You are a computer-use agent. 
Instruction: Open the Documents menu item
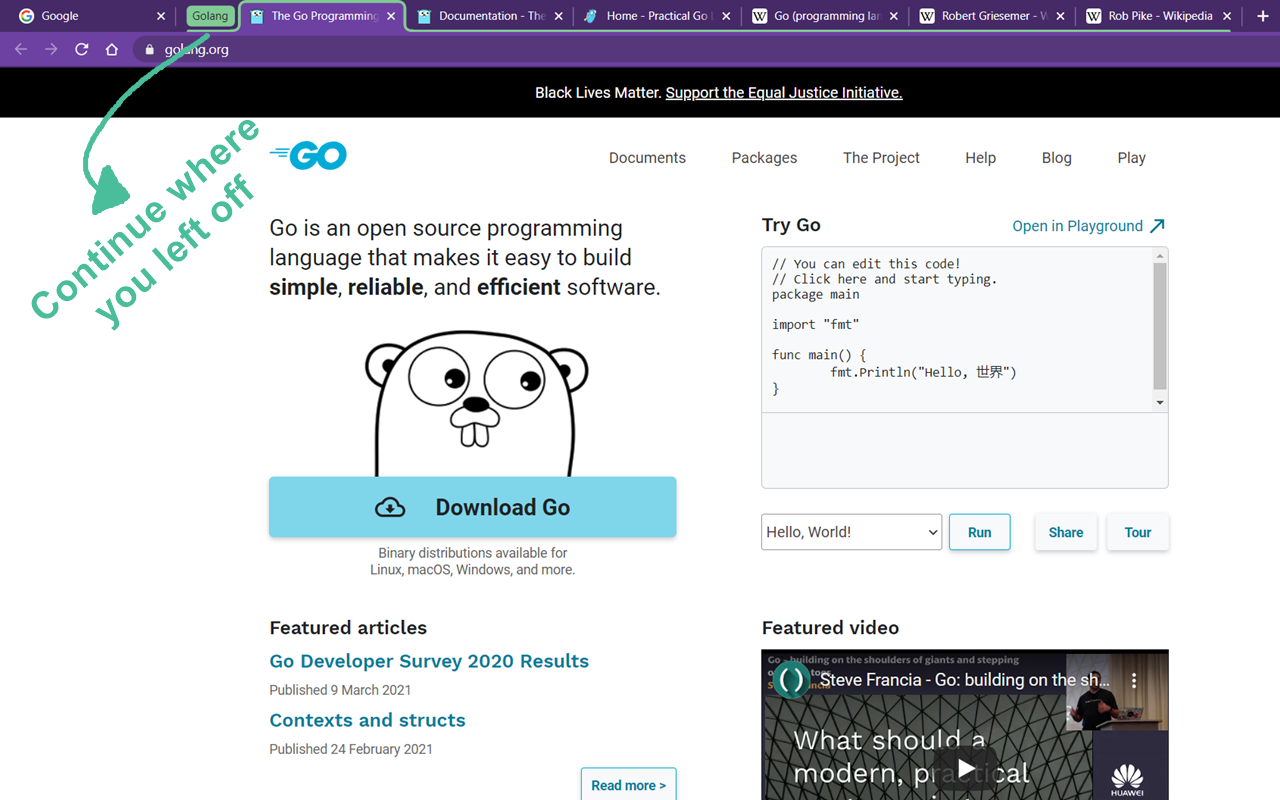(x=647, y=158)
